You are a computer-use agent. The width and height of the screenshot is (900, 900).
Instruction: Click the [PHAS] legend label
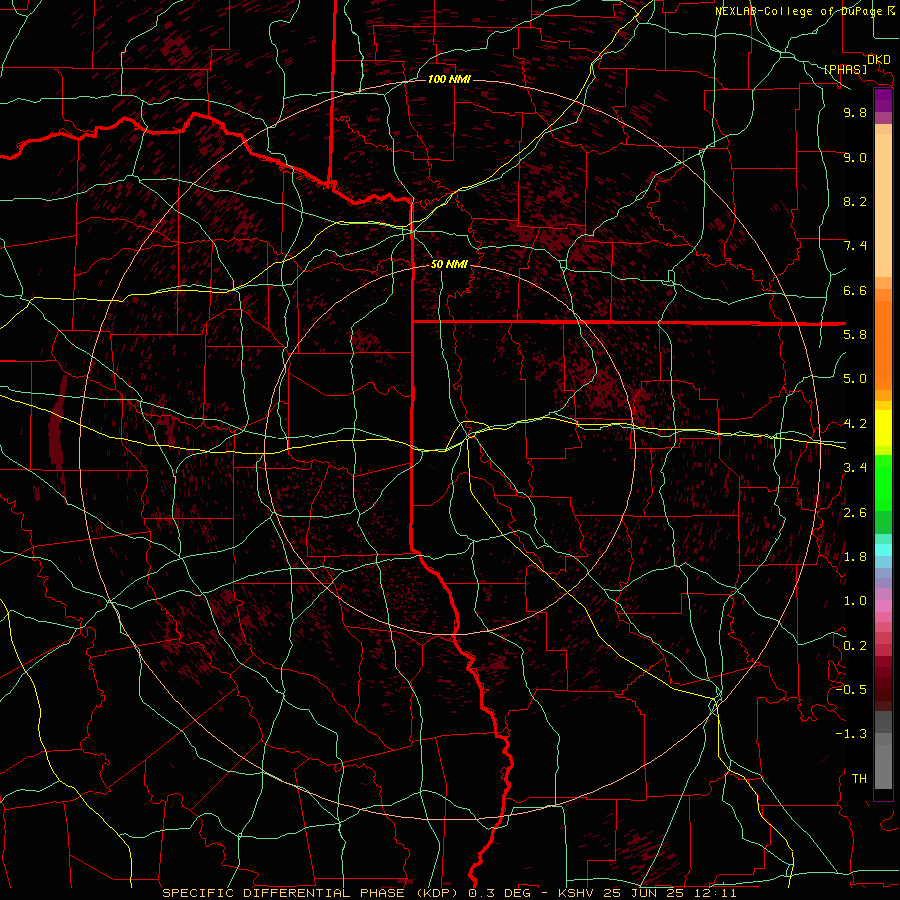click(845, 69)
